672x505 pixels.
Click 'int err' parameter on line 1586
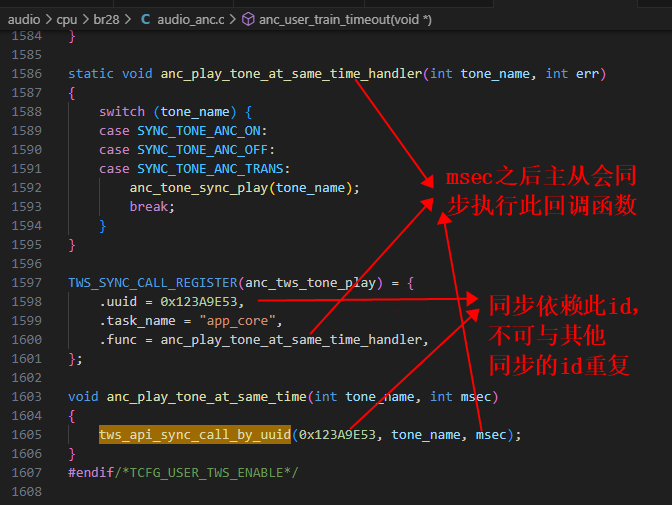pyautogui.click(x=572, y=74)
